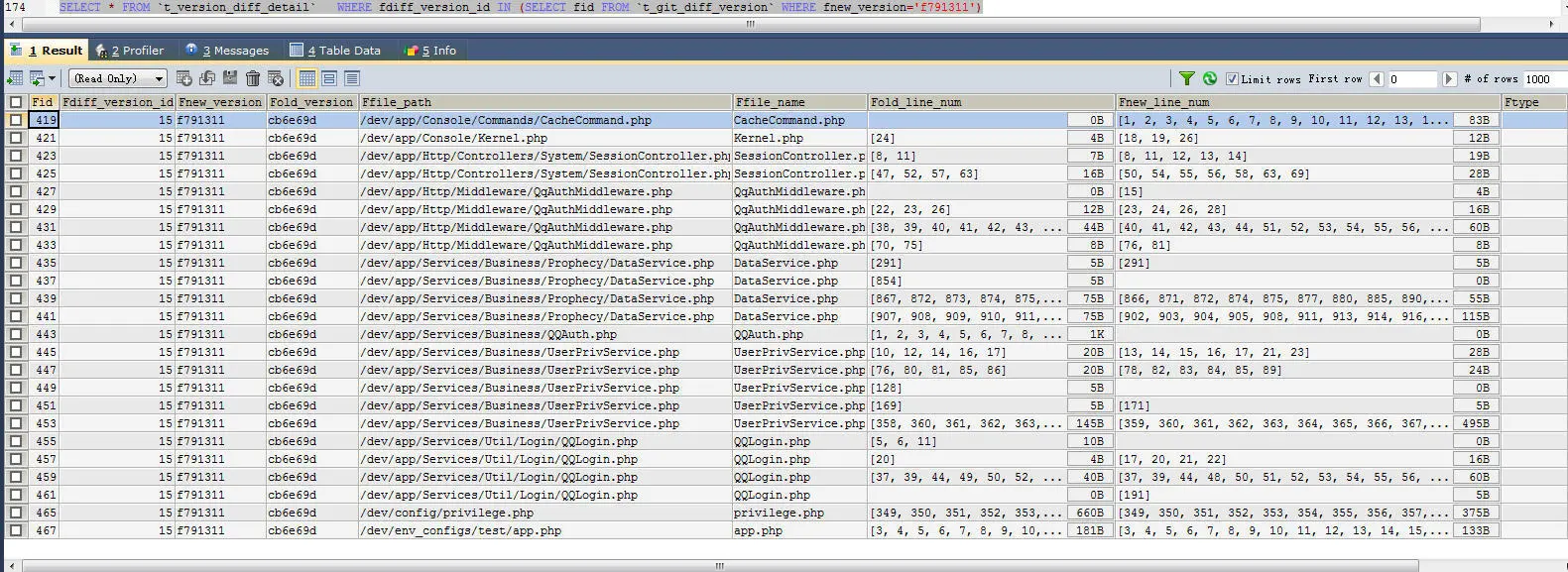Check the row checkbox for Fid 419

(x=16, y=120)
